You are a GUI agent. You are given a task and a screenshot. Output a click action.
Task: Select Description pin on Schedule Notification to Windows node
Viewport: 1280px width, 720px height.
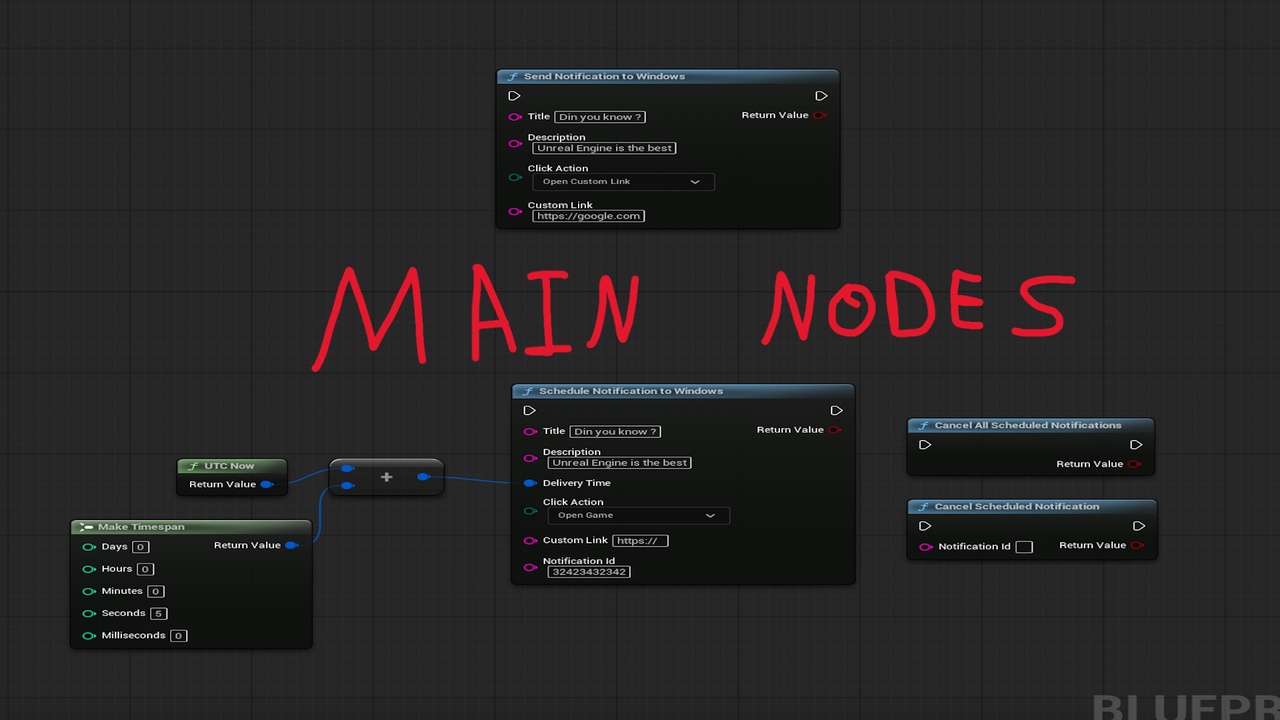coord(530,458)
